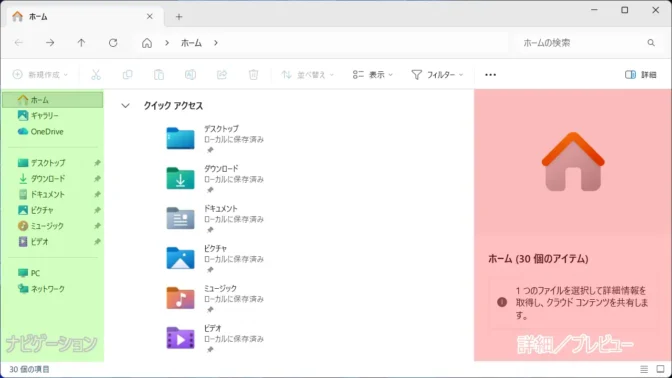Screen dimensions: 672x378
Task: Select PC in navigation pane
Action: click(52, 273)
